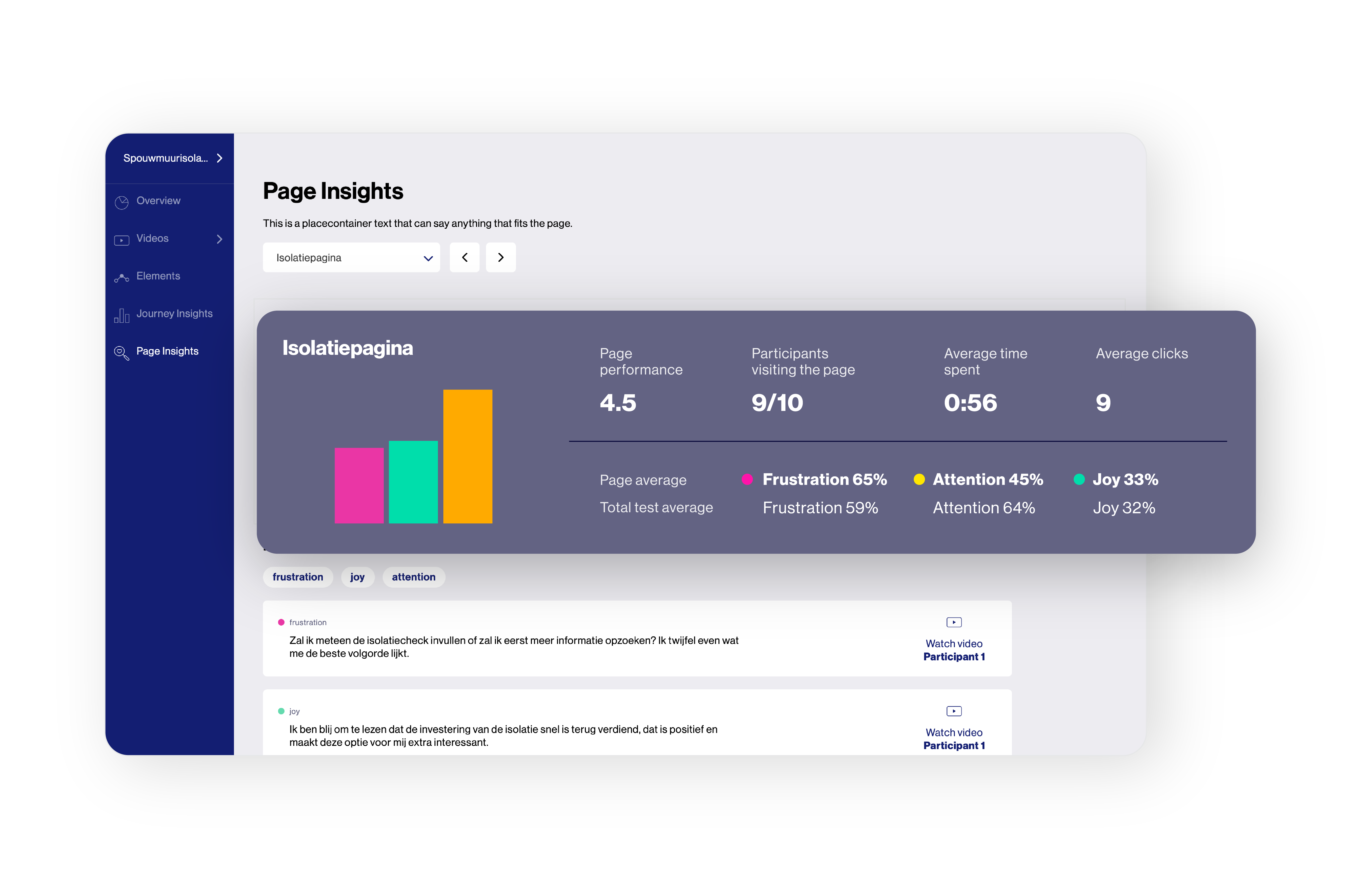Screen dimensions: 1372x880
Task: Click the Page Insights magnifier icon
Action: click(x=122, y=353)
